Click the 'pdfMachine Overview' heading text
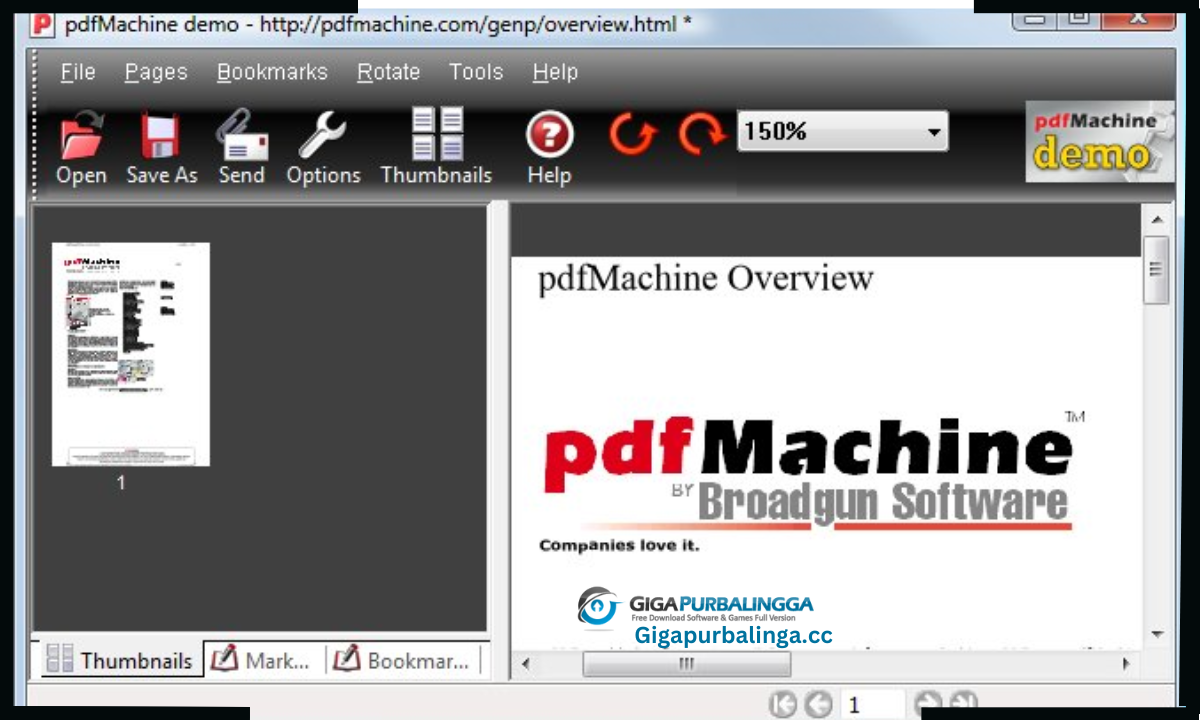Image resolution: width=1200 pixels, height=720 pixels. point(706,278)
